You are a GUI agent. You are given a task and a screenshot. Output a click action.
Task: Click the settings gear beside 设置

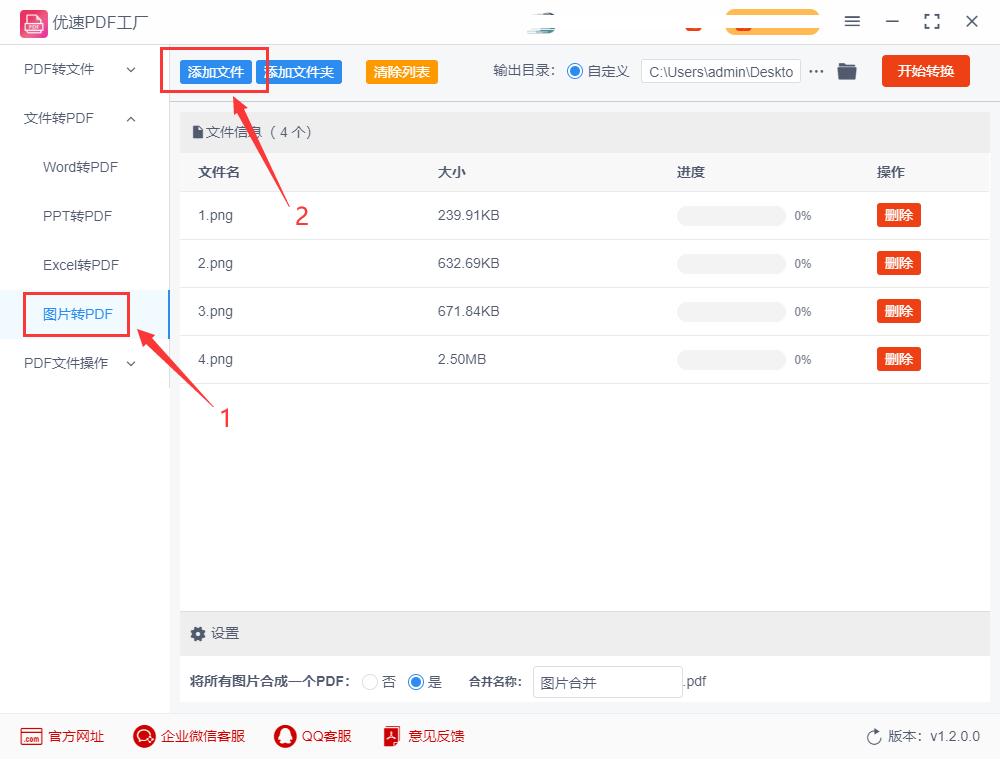[x=198, y=633]
